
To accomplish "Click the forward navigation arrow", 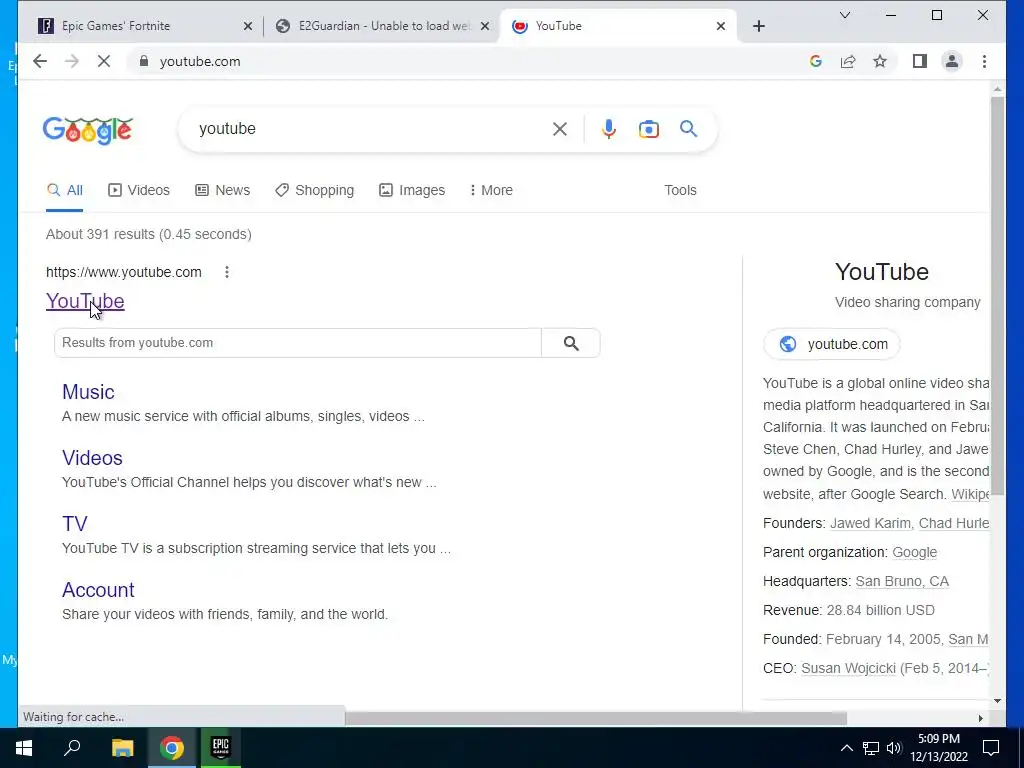I will pos(72,61).
